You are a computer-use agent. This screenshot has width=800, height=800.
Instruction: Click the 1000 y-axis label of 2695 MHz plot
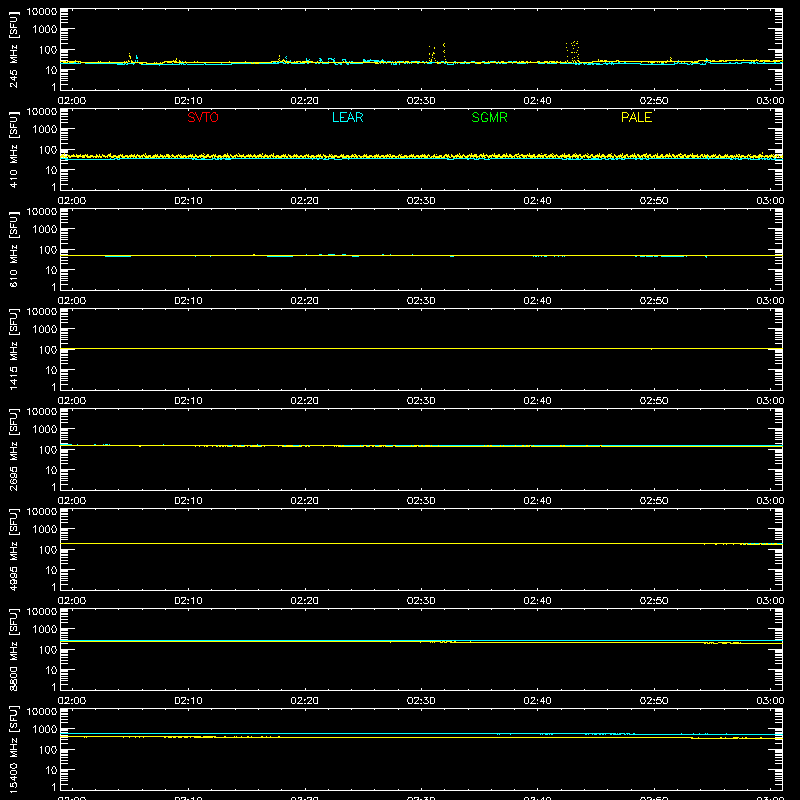(x=45, y=430)
